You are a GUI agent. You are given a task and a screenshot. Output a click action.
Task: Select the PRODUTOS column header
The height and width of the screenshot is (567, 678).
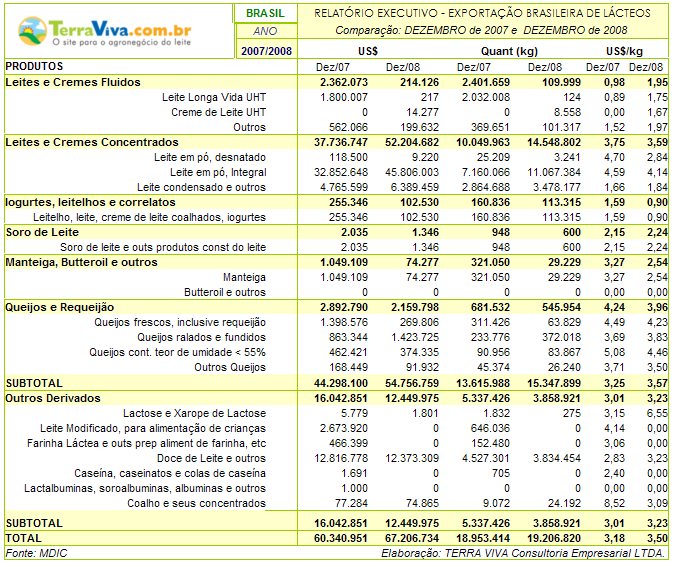[x=35, y=65]
